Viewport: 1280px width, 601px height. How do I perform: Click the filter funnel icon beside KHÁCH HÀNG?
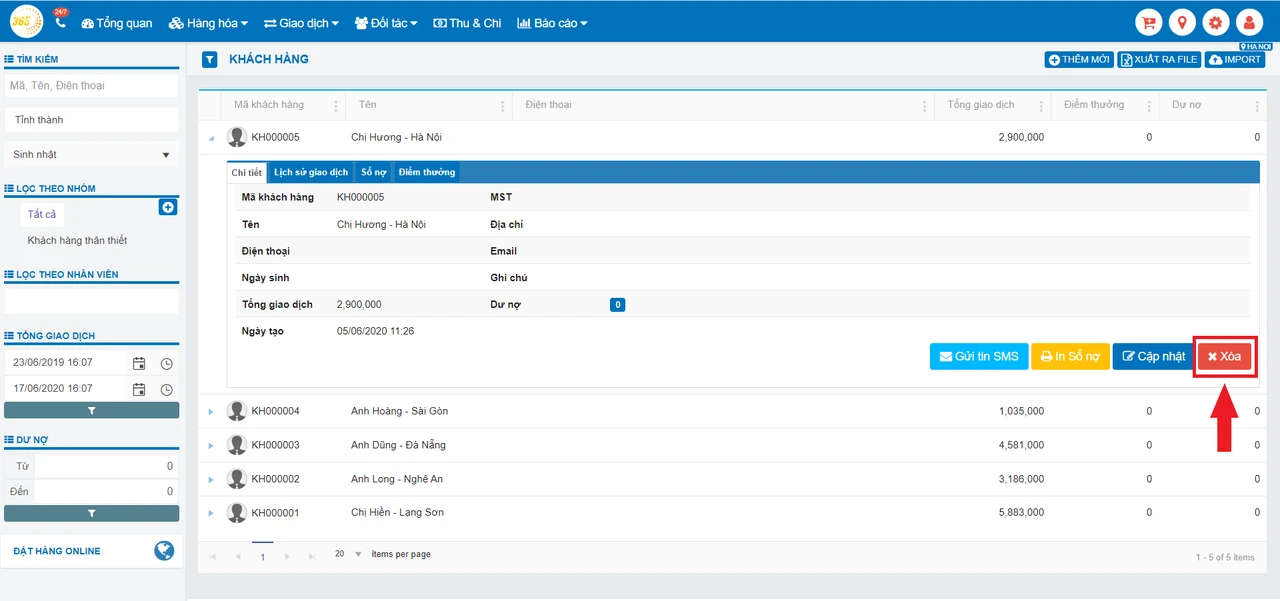tap(210, 59)
